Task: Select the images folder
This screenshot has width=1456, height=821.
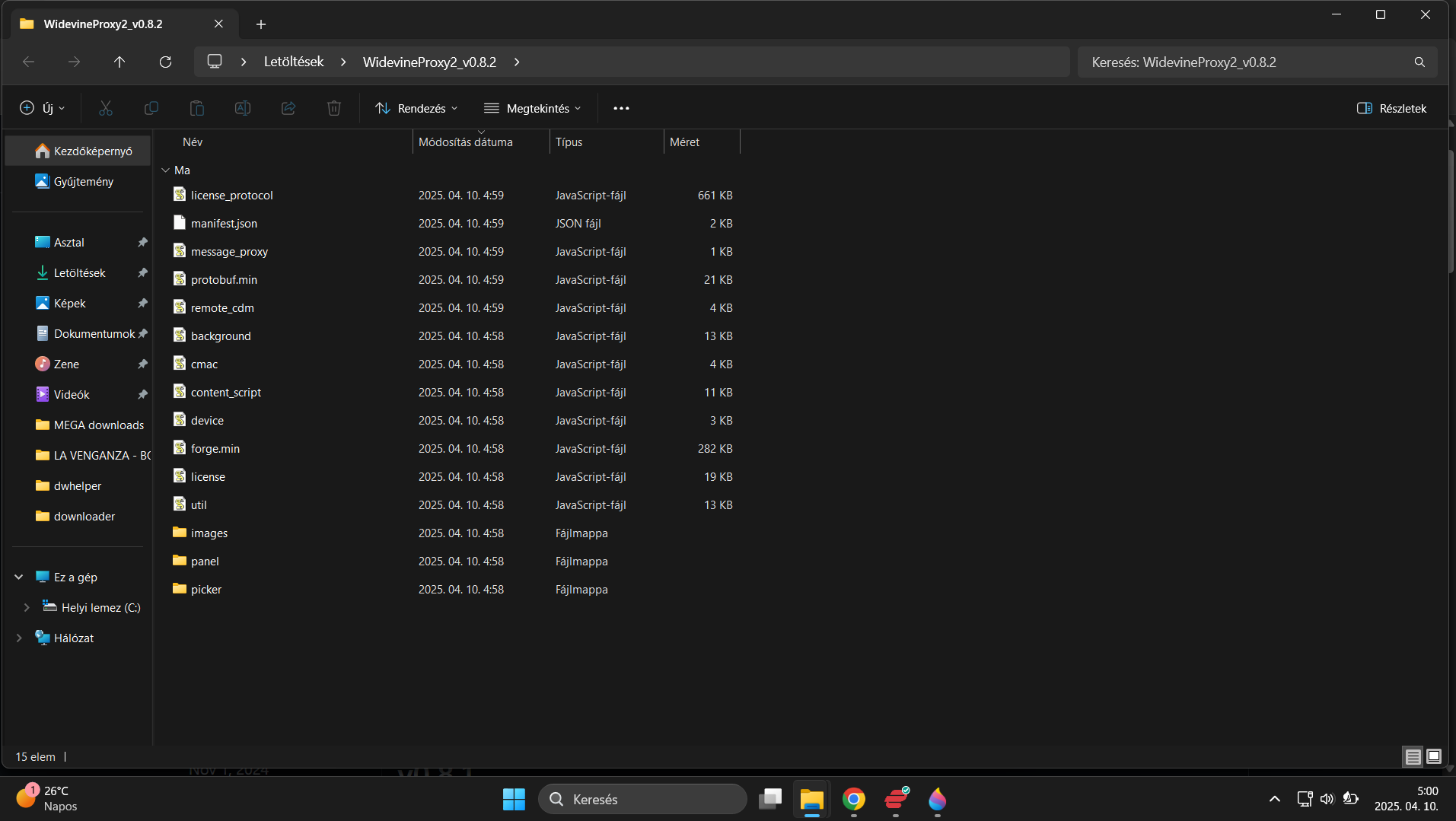Action: (x=209, y=533)
